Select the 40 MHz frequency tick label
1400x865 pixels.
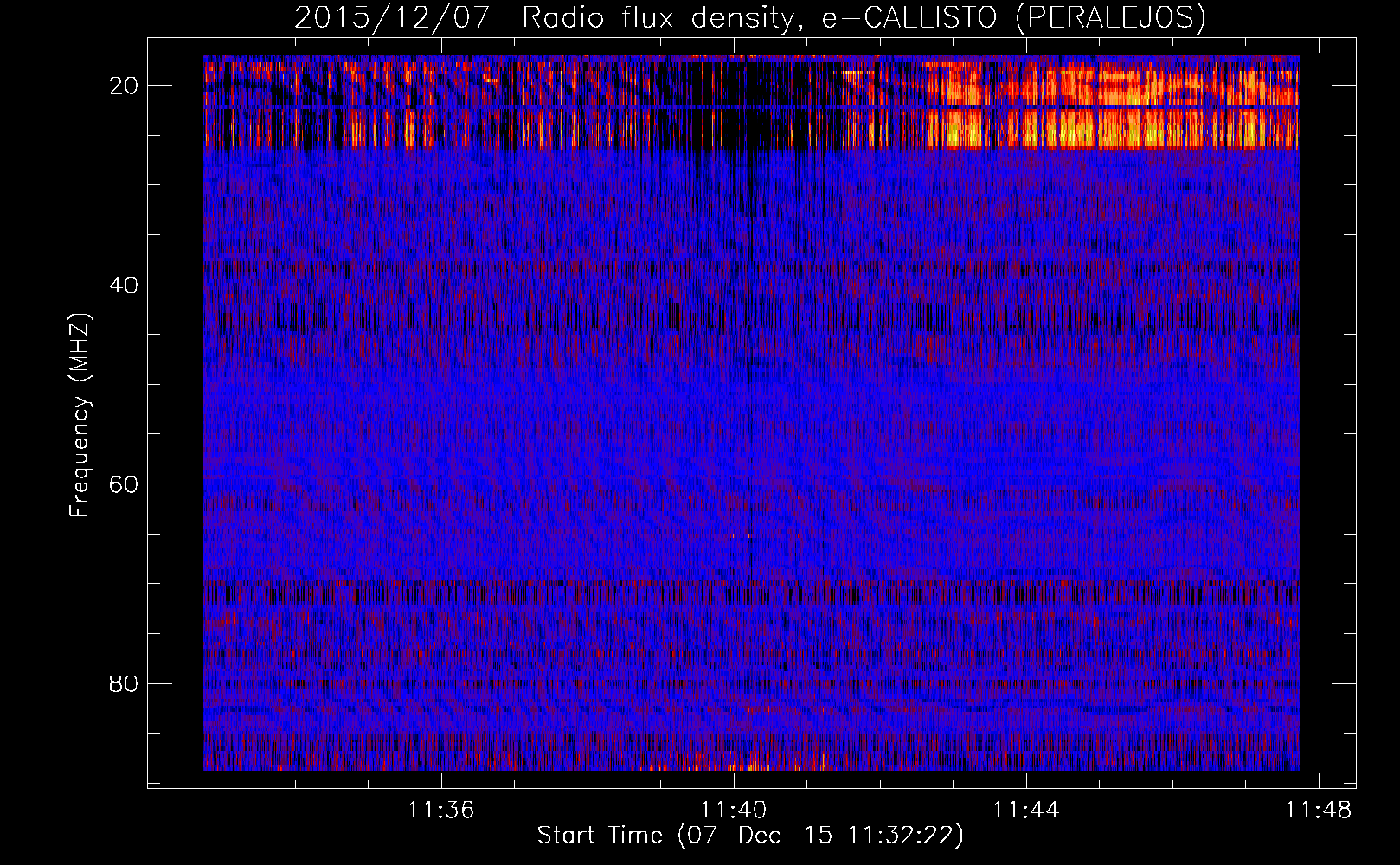coord(125,285)
